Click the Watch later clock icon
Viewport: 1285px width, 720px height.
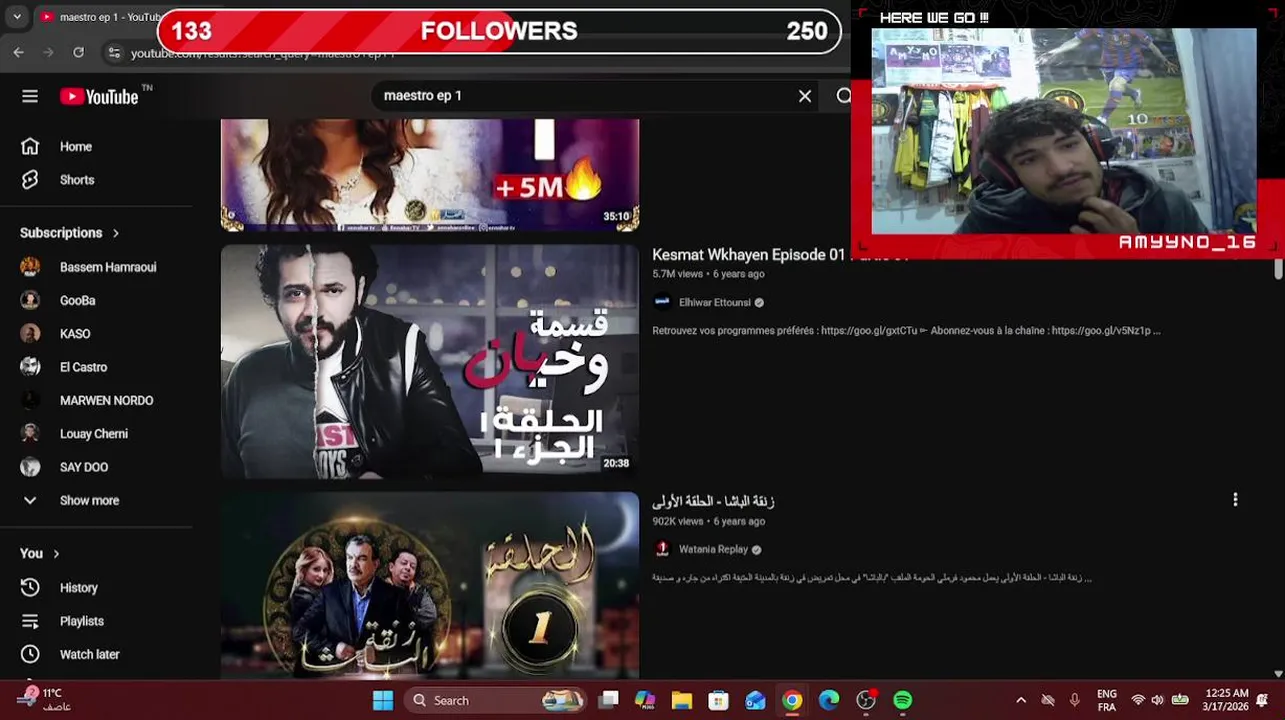[x=30, y=654]
